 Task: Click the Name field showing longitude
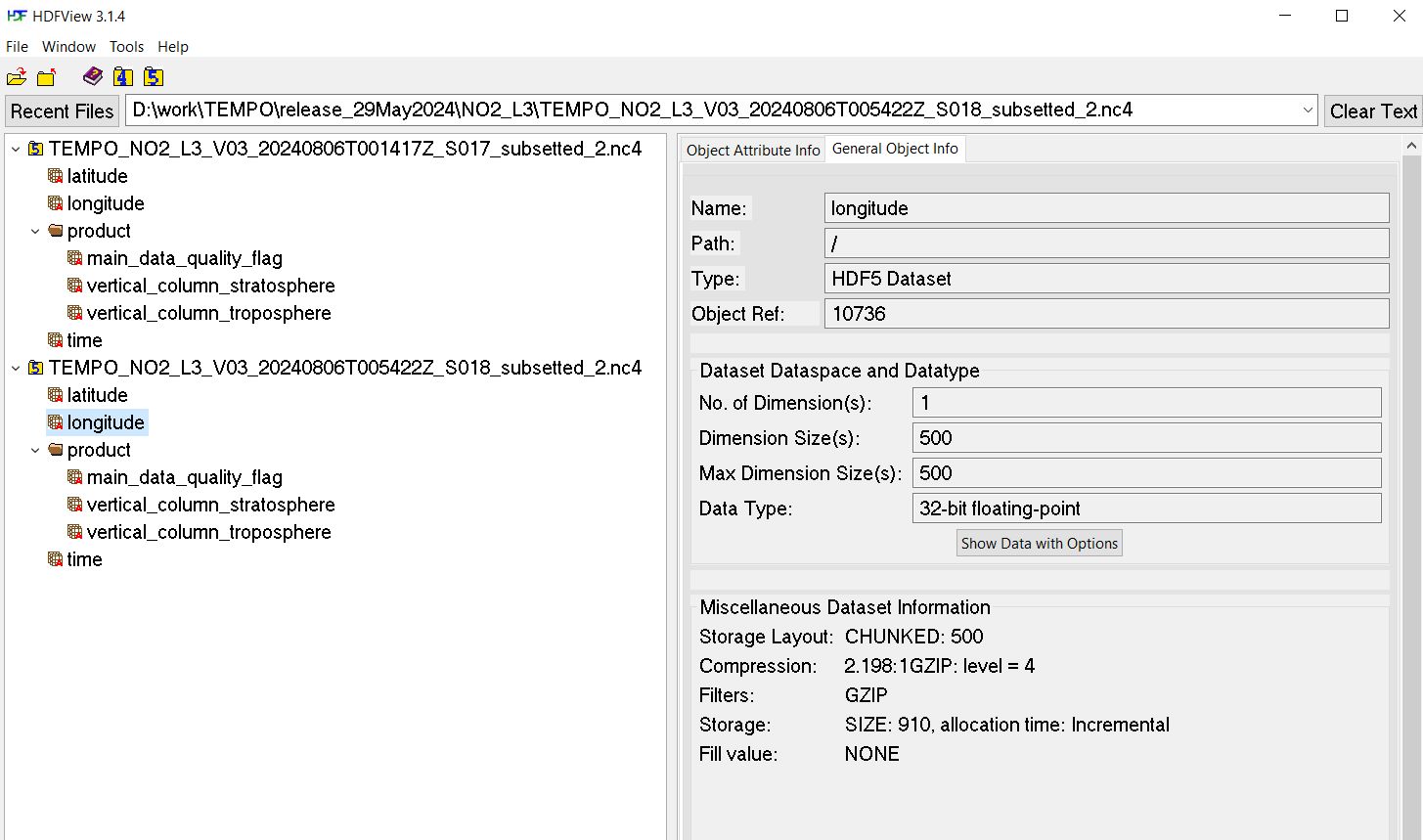(x=1105, y=208)
